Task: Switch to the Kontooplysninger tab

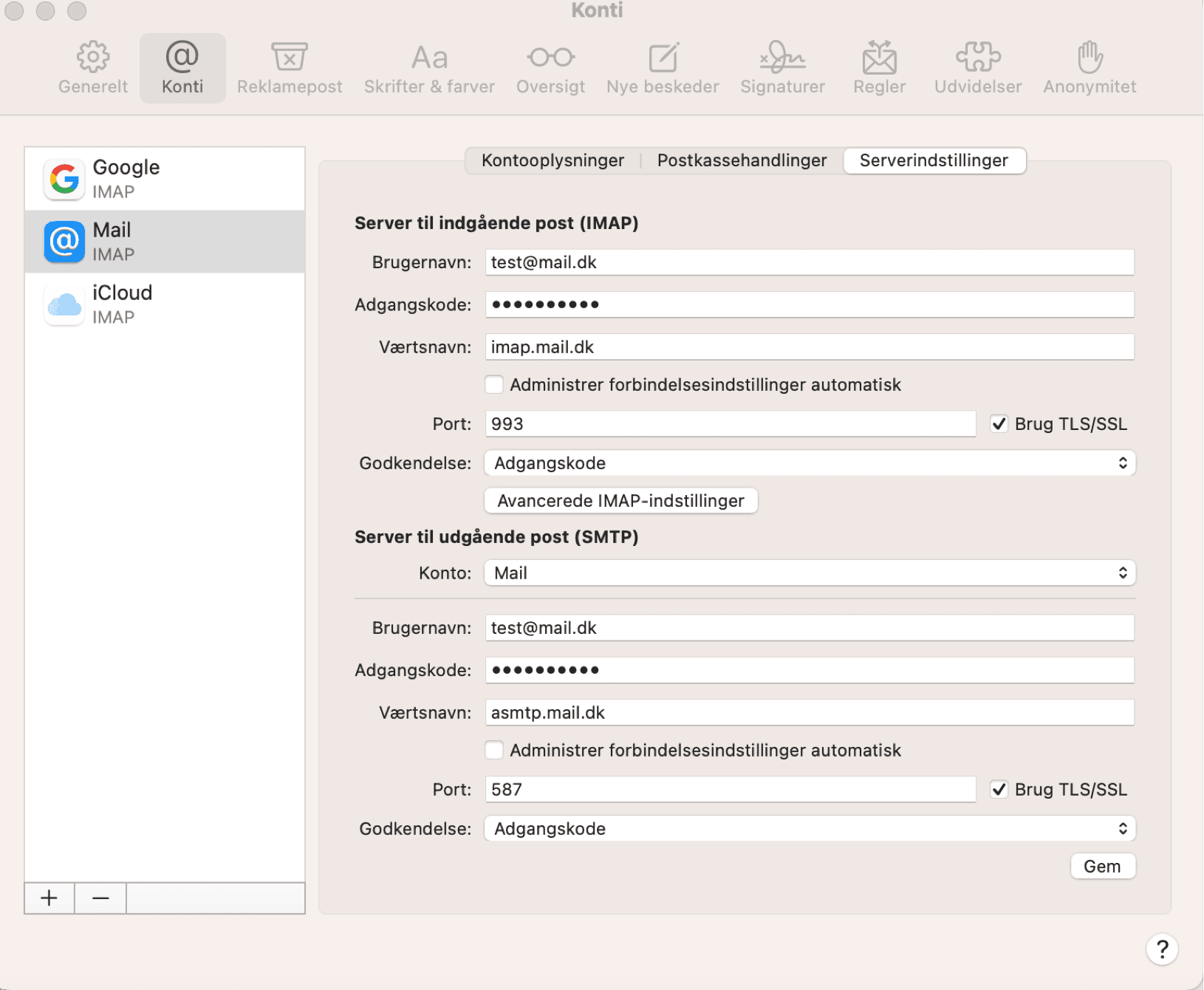Action: 553,160
